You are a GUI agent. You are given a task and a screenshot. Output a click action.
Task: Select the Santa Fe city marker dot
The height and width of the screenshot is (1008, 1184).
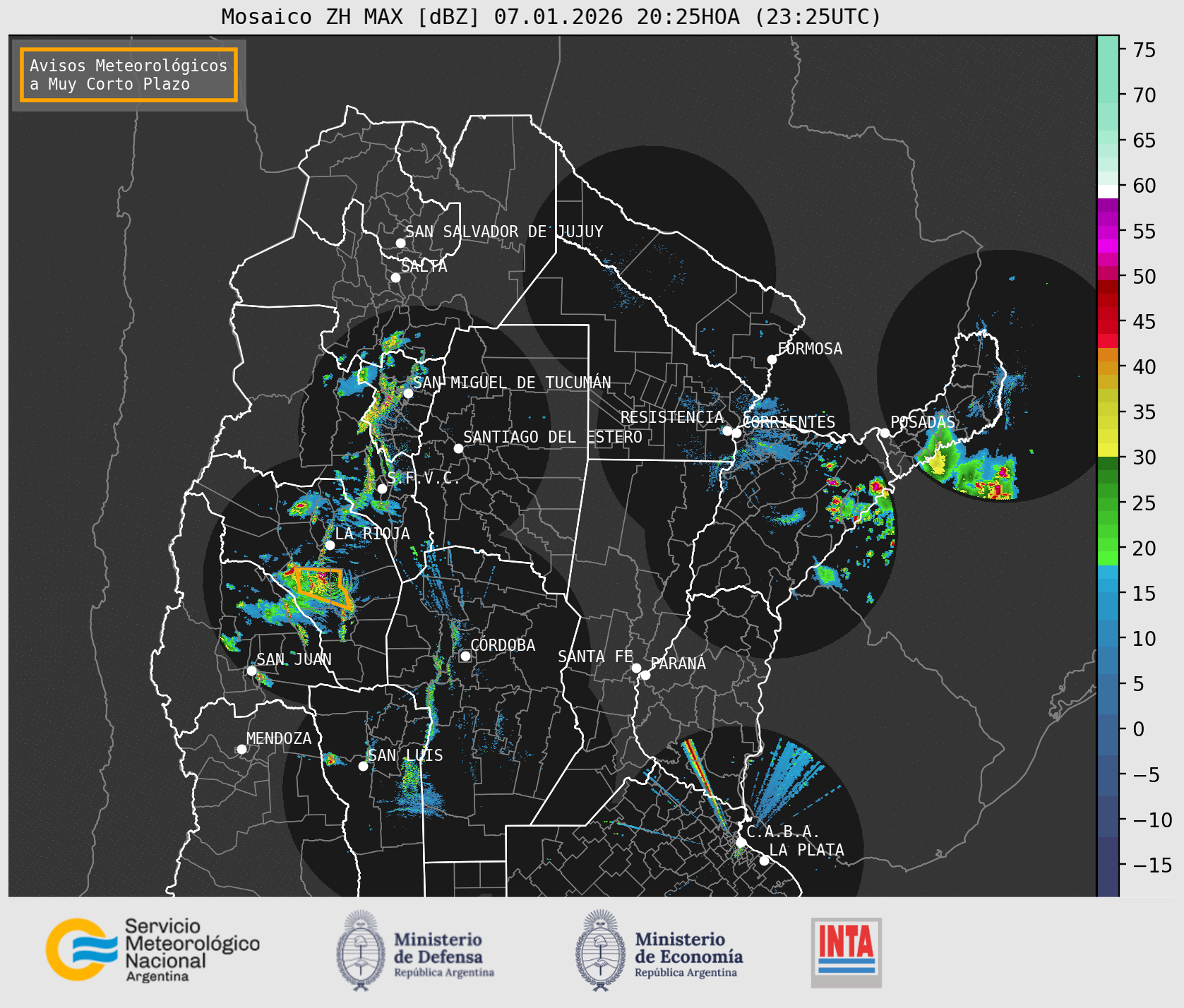(636, 668)
